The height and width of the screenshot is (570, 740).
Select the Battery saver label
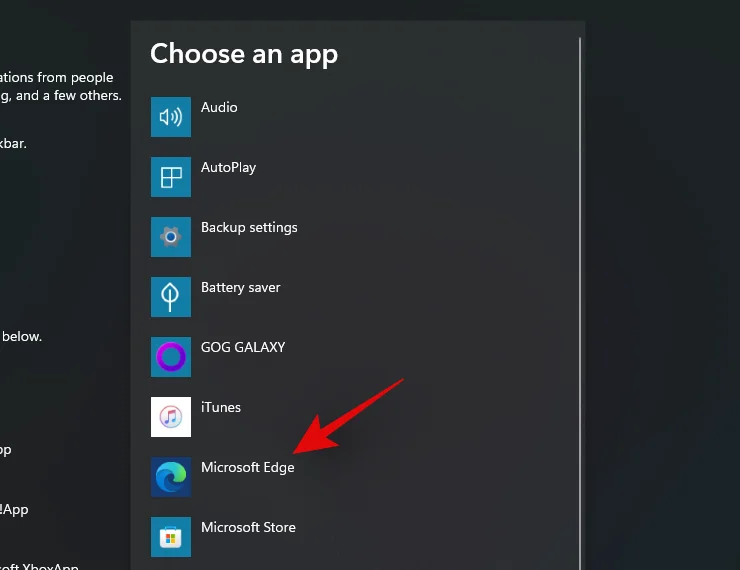[241, 287]
